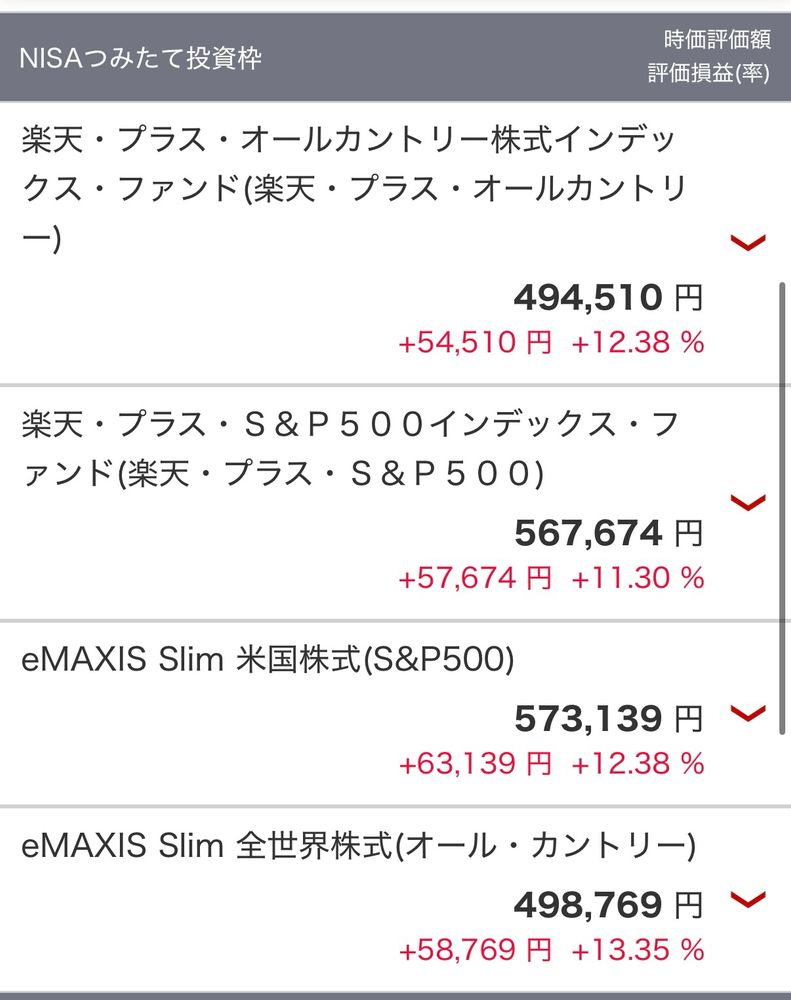Screen dimensions: 791x1000
Task: Expand the 楽天・プラス・オールカントリー fund chevron
Action: (749, 242)
